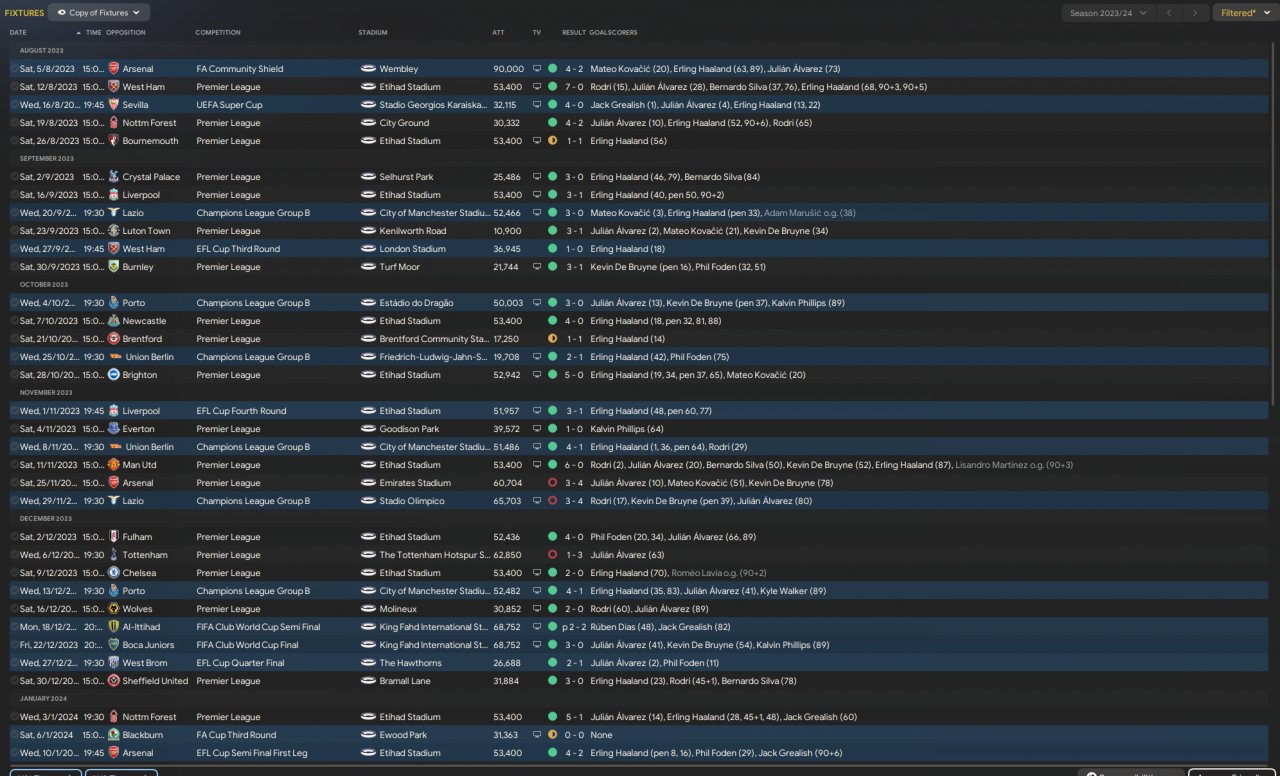This screenshot has width=1280, height=776.
Task: Select the Man Utd club badge
Action: [x=114, y=465]
